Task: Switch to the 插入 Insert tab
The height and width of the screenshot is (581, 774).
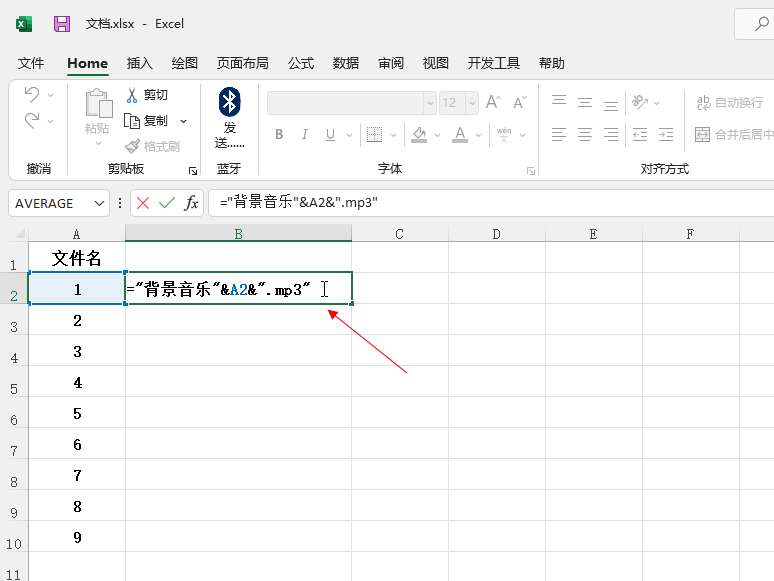Action: 140,63
